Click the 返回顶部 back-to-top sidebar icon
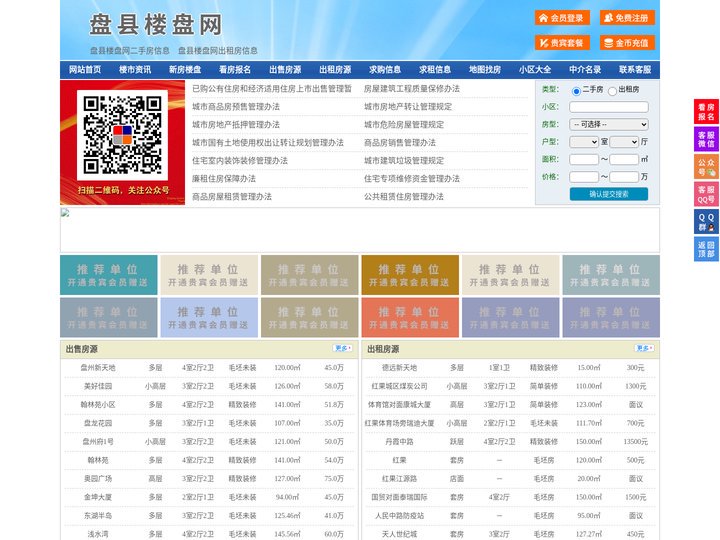The height and width of the screenshot is (540, 720). tap(706, 249)
